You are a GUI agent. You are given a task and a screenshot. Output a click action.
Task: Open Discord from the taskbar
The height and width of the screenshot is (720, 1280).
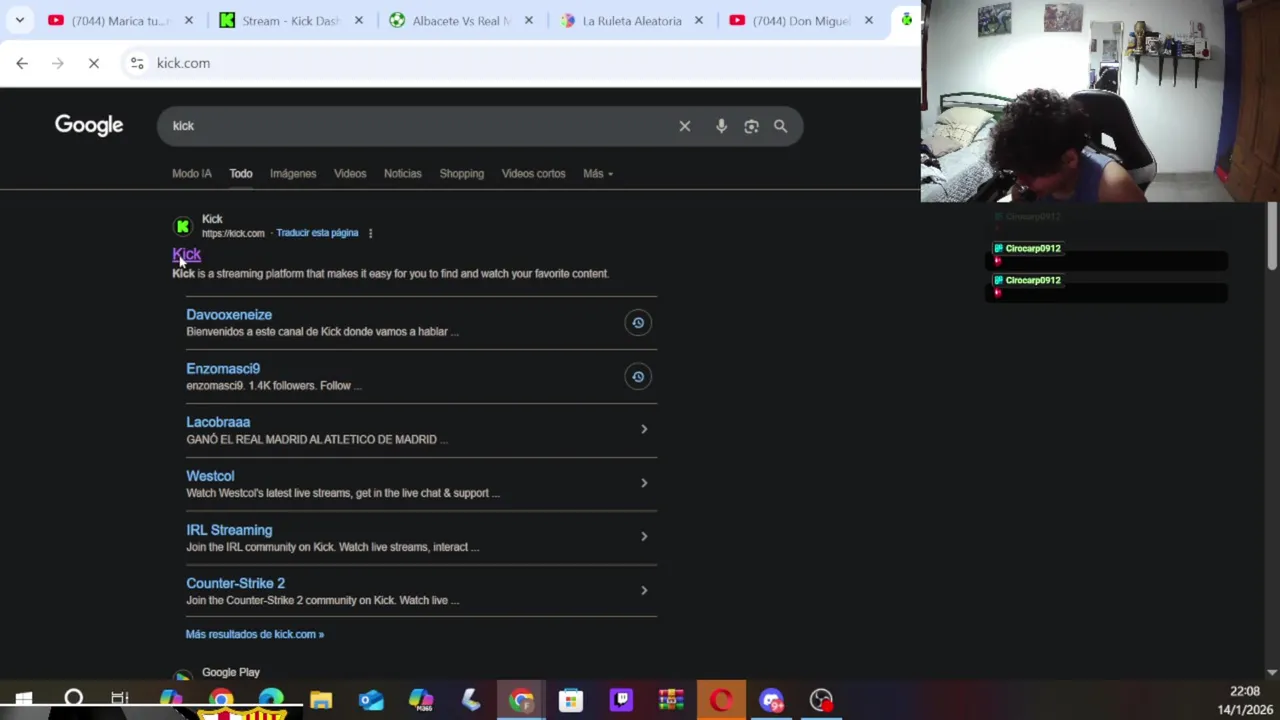771,699
